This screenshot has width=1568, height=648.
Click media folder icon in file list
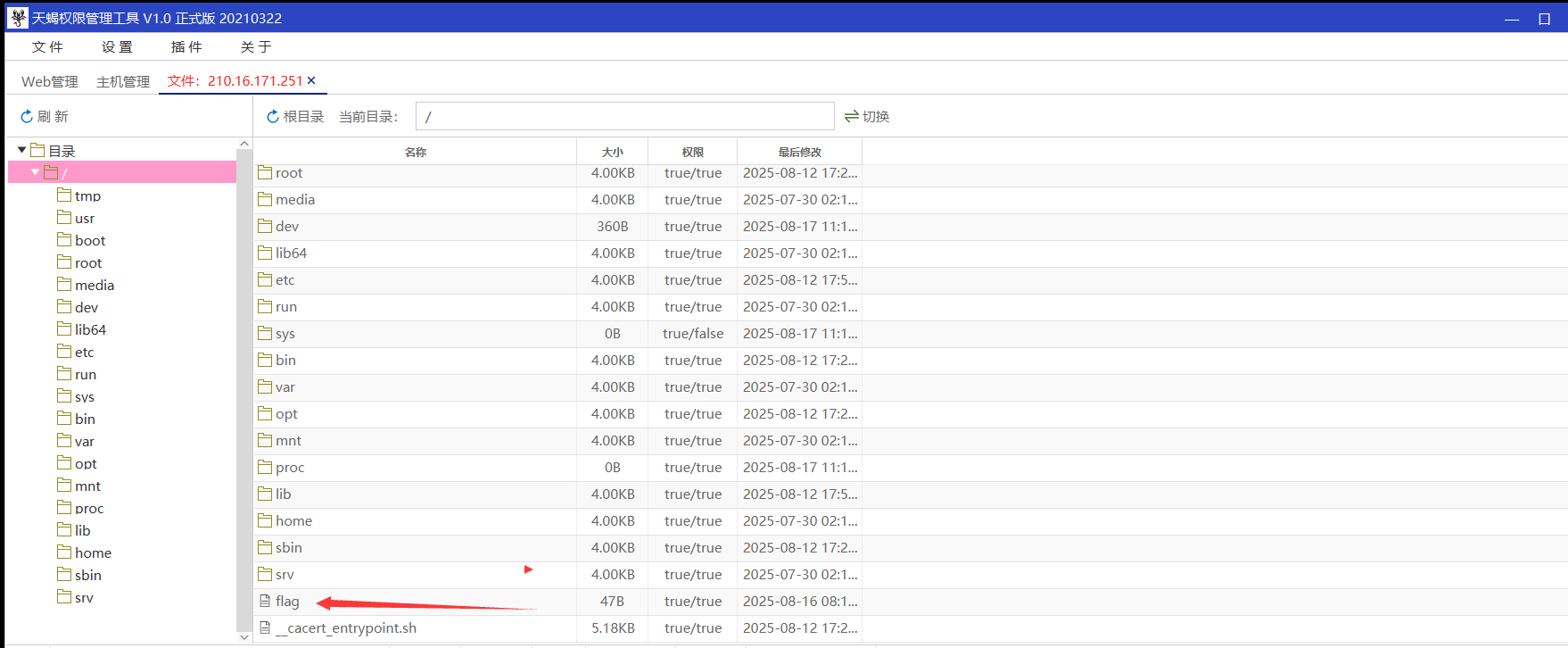(x=265, y=199)
